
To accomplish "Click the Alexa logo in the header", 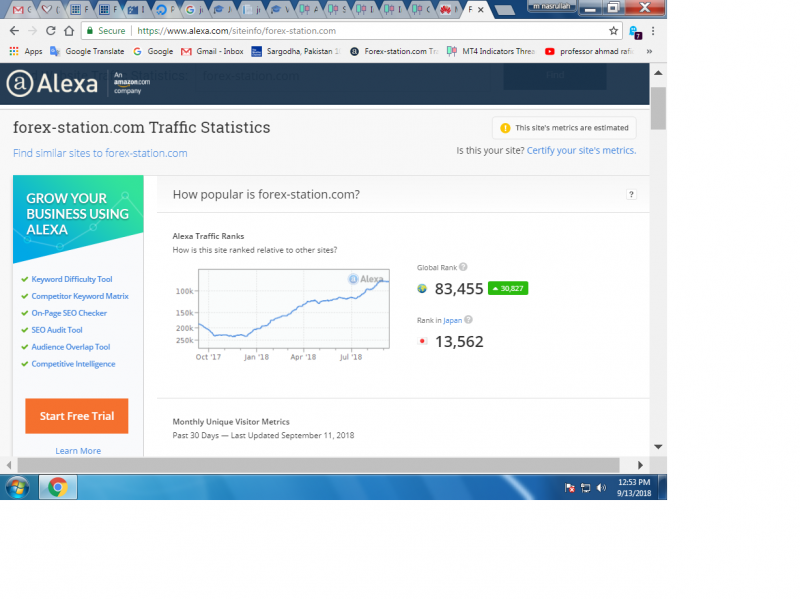I will tap(52, 83).
